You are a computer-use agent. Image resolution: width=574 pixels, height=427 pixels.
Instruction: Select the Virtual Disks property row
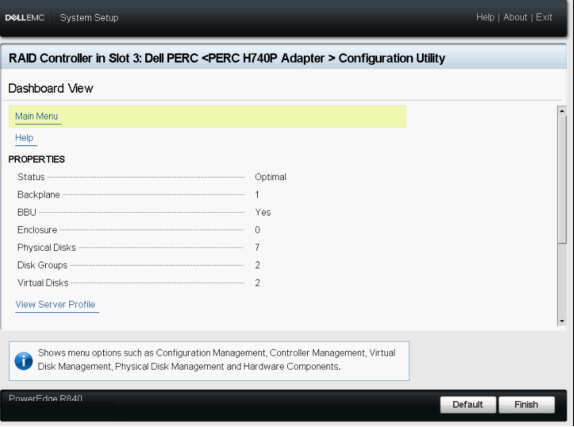[x=139, y=283]
